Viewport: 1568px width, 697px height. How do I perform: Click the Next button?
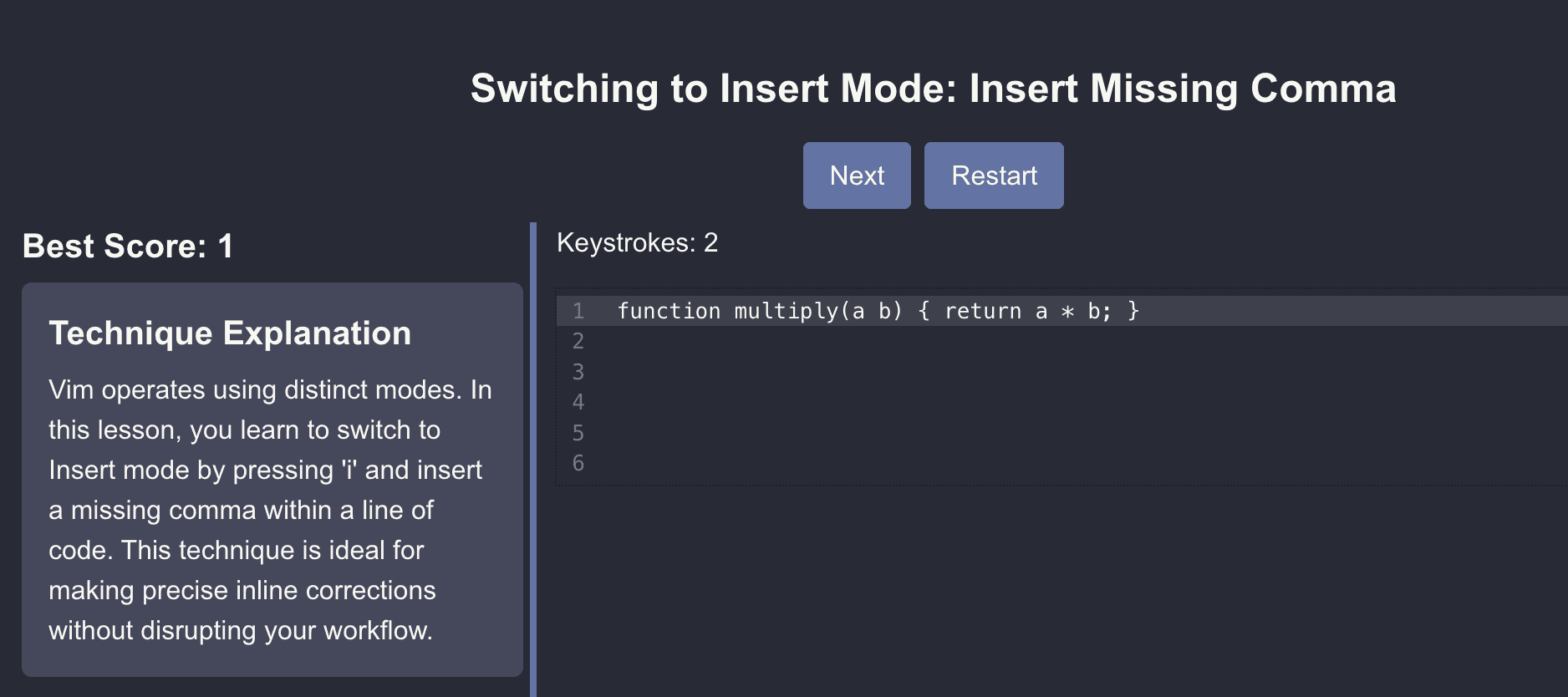click(x=857, y=176)
